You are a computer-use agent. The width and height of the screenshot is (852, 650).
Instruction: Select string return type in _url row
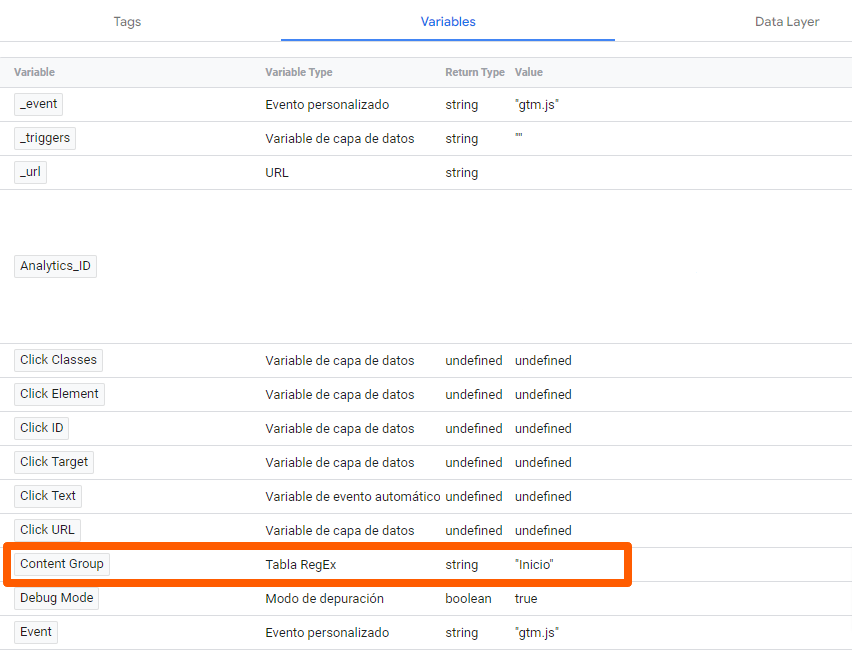tap(462, 173)
